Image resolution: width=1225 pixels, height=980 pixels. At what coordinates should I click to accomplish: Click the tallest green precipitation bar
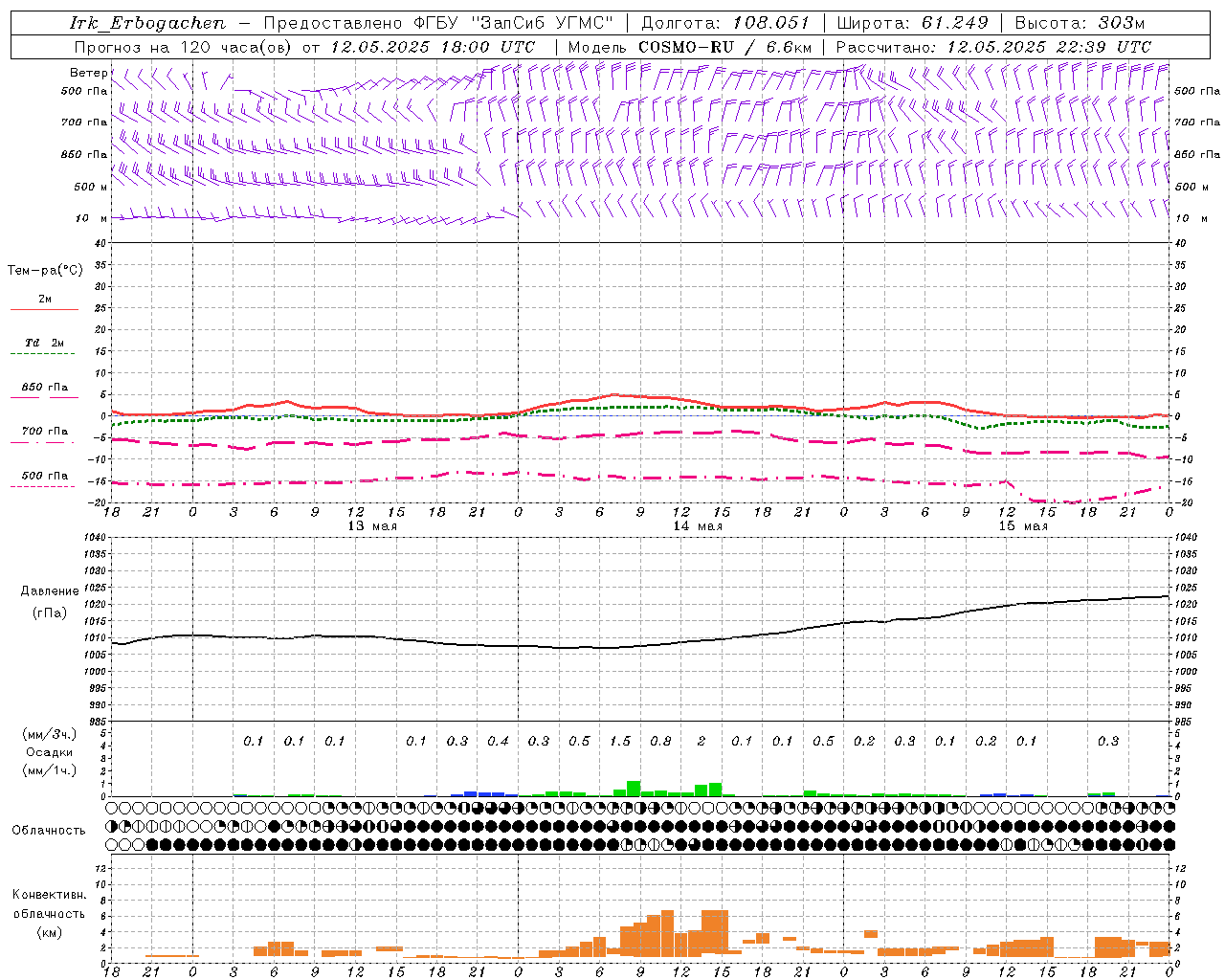click(634, 789)
